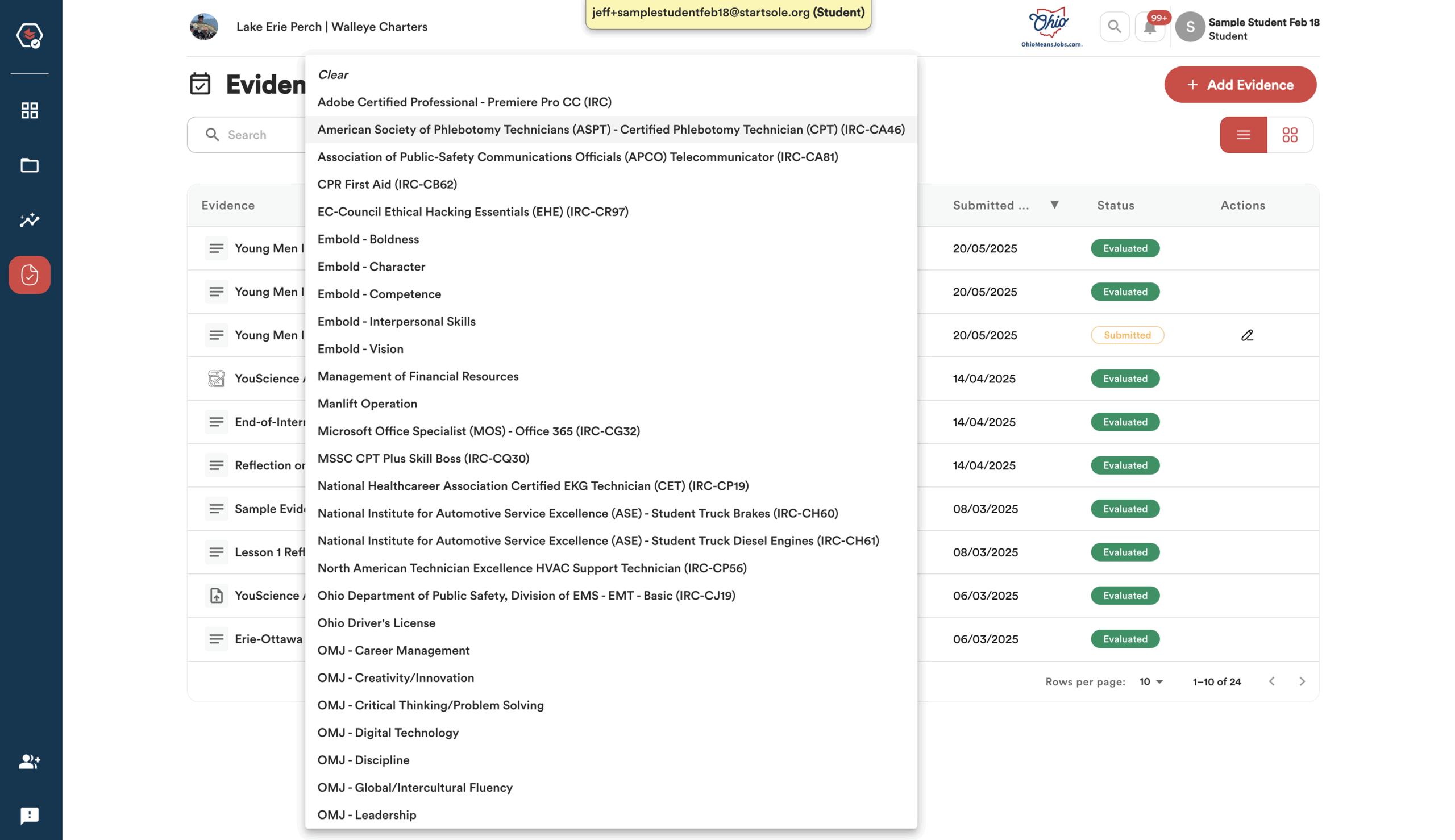The height and width of the screenshot is (840, 1455).
Task: Select OMJ - Career Management
Action: tap(611, 650)
